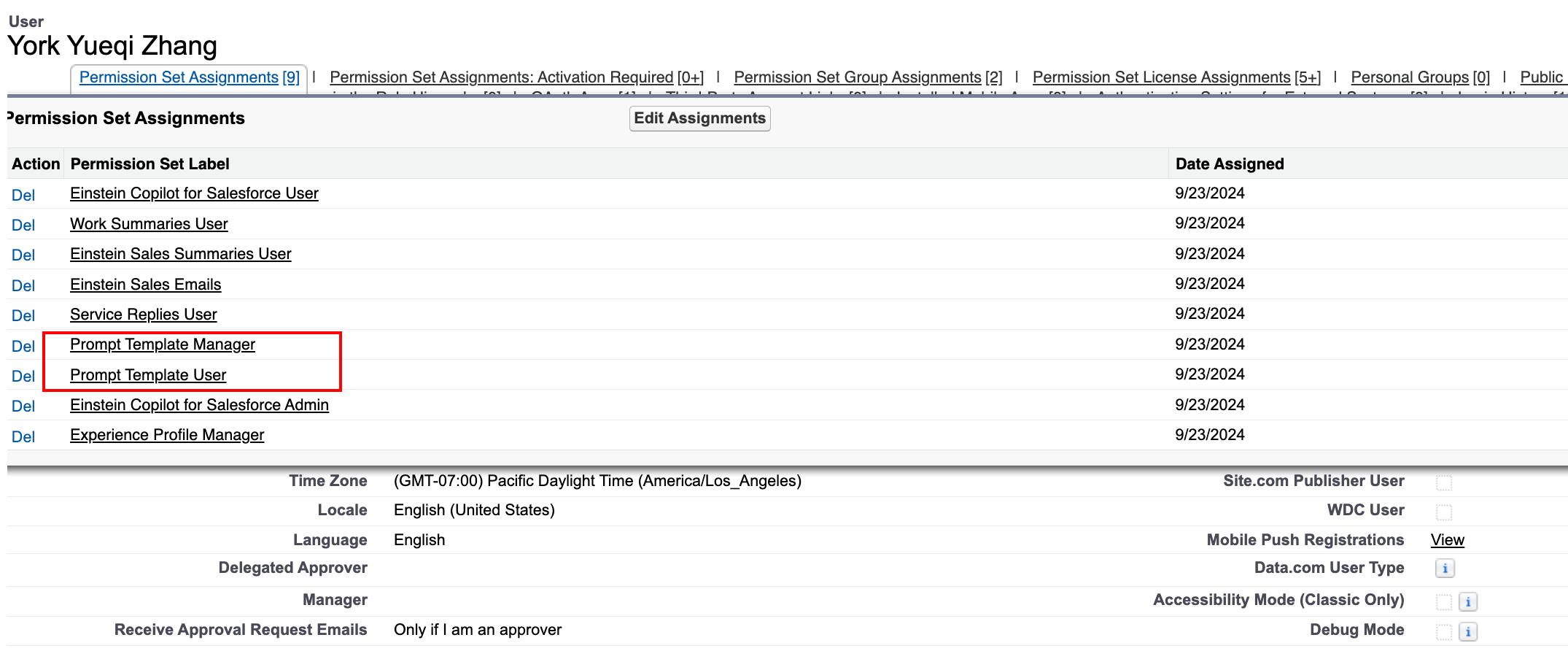View Mobile Push Registrations
This screenshot has width=1568, height=651.
point(1447,540)
